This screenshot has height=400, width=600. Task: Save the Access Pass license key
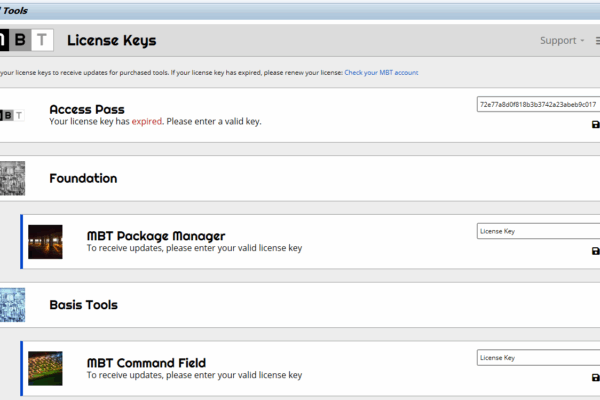point(596,124)
